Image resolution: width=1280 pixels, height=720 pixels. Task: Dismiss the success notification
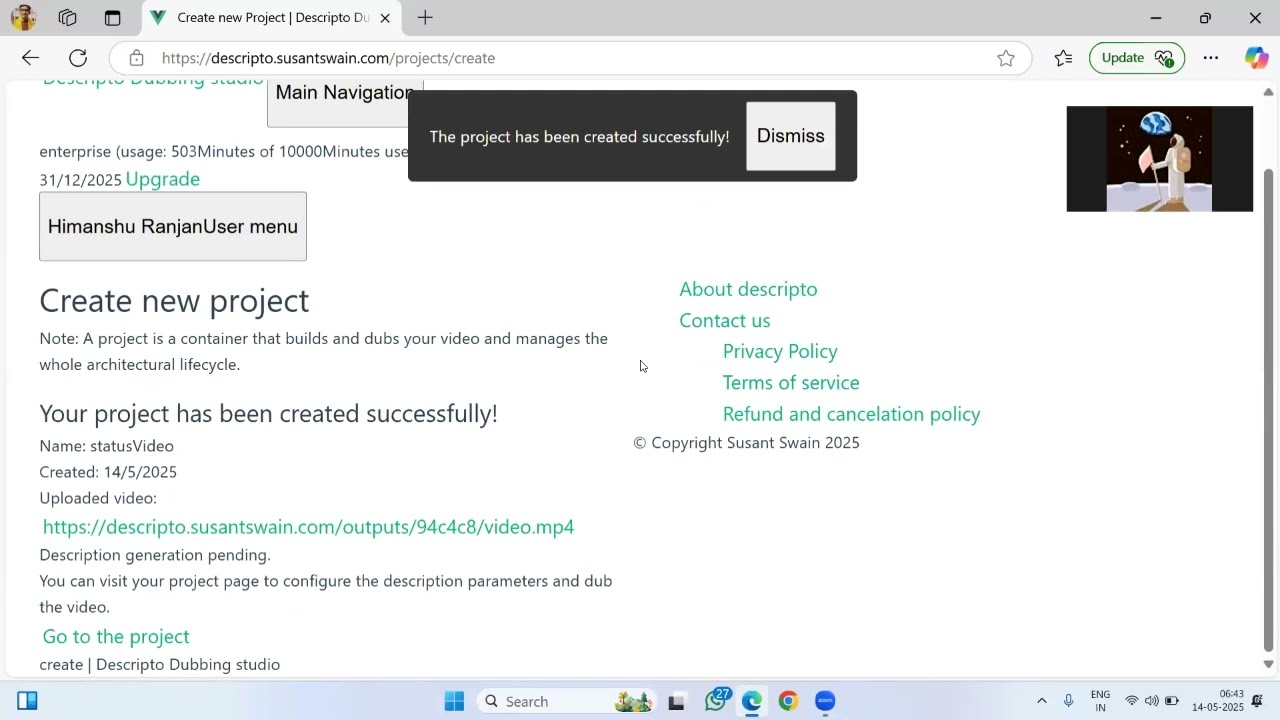(x=791, y=136)
